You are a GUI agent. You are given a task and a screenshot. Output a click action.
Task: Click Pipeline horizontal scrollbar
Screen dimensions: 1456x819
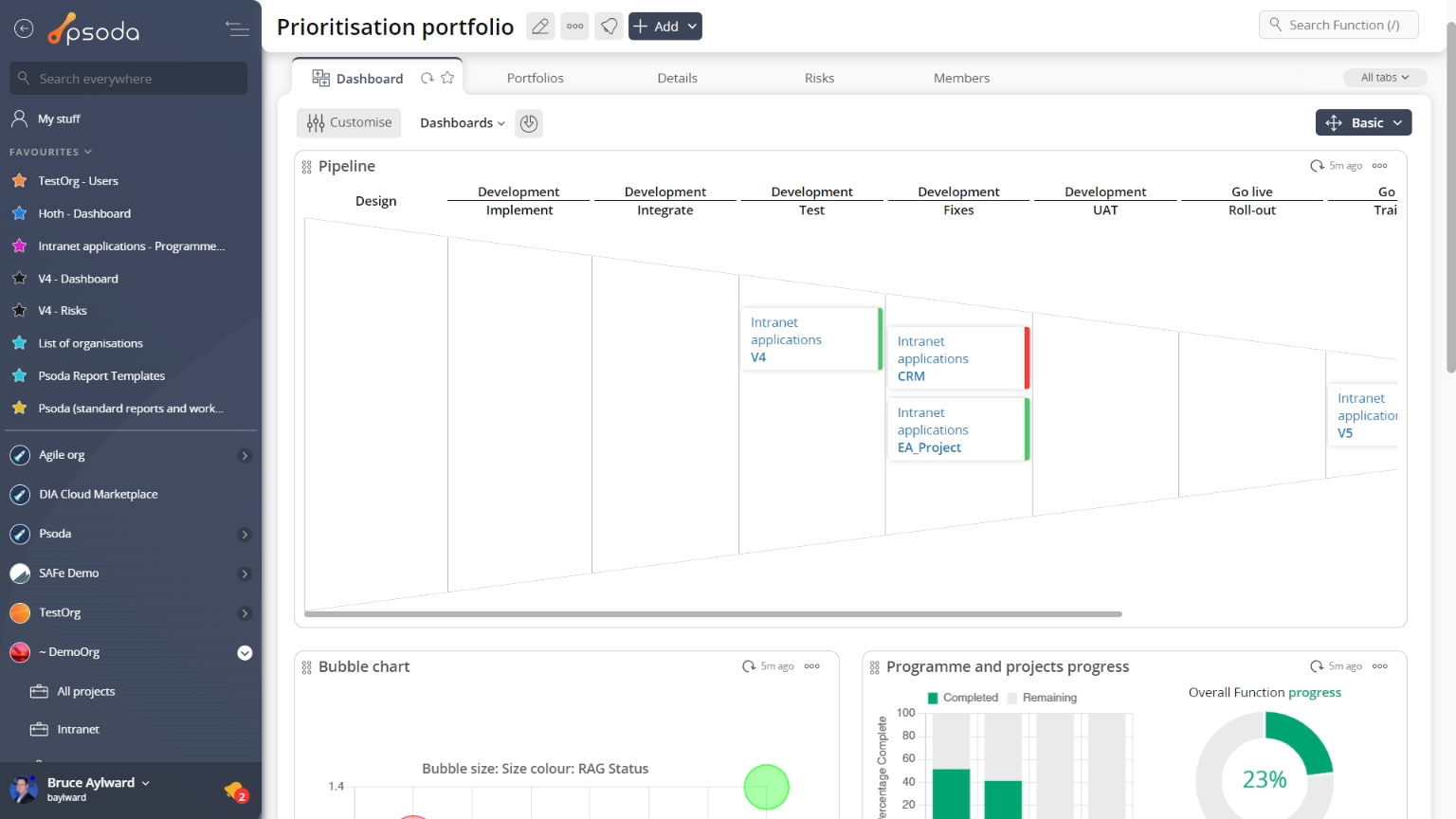click(x=713, y=614)
